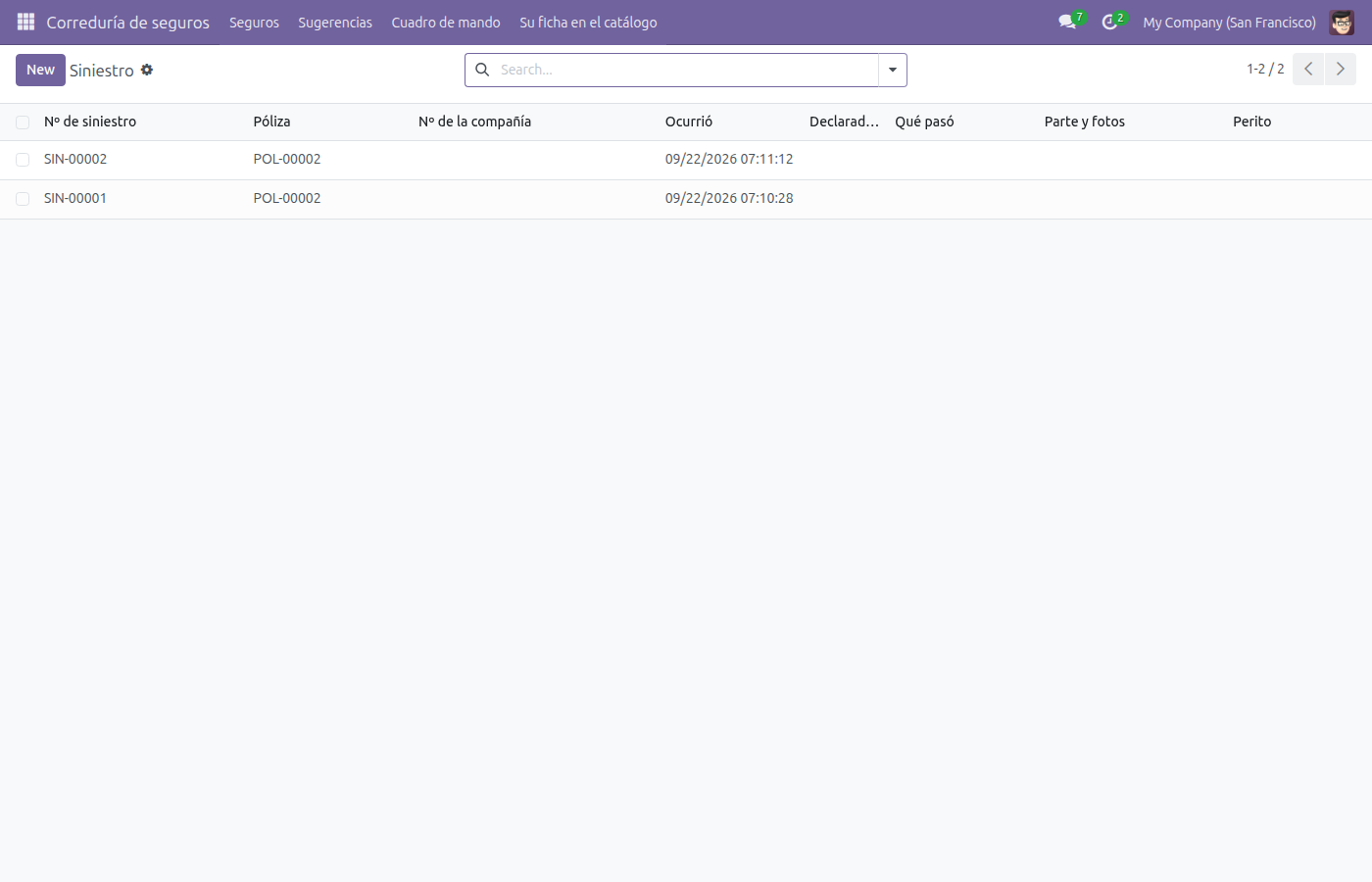1372x882 pixels.
Task: Open the Sugerencias menu
Action: (335, 22)
